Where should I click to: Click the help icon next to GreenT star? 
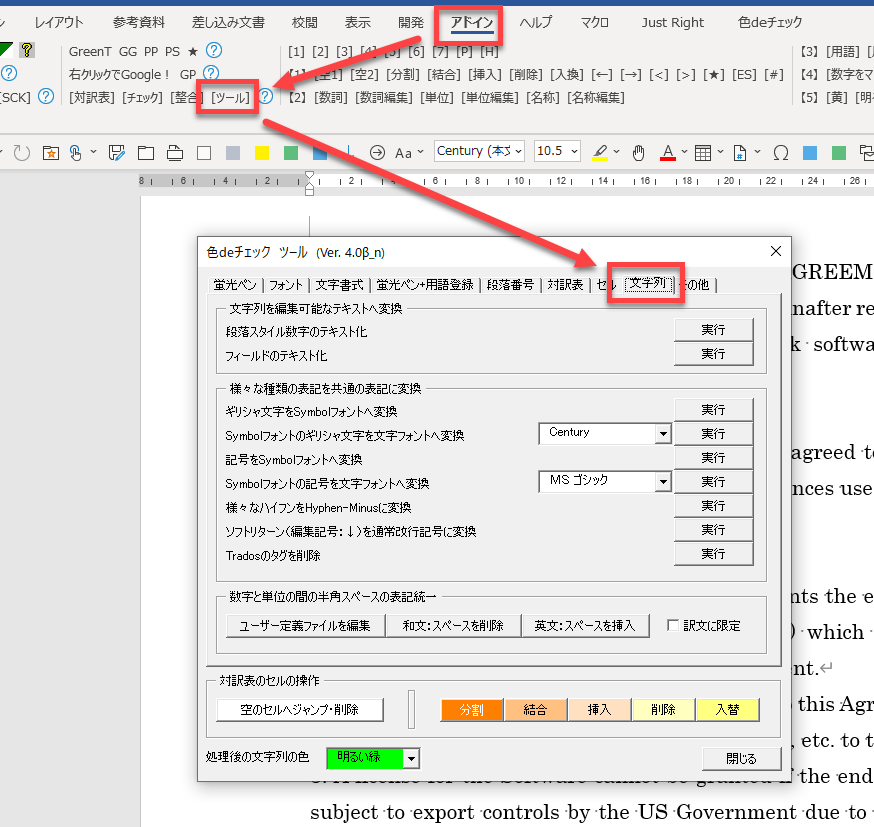click(x=213, y=51)
